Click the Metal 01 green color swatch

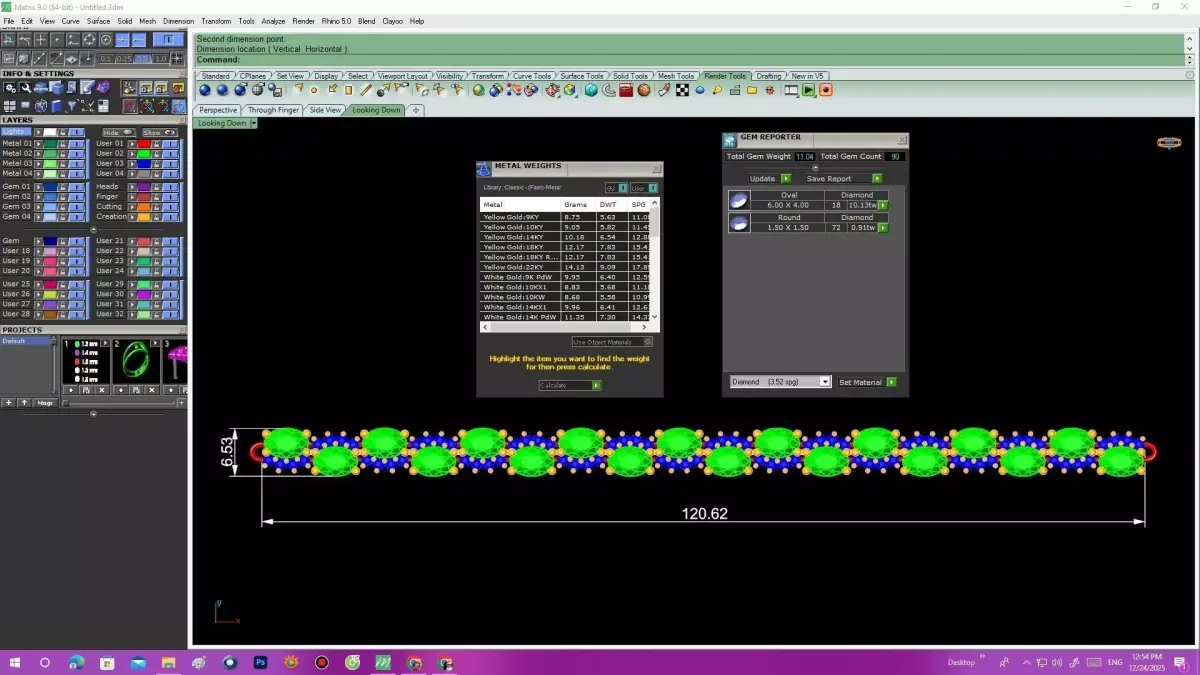[x=50, y=144]
